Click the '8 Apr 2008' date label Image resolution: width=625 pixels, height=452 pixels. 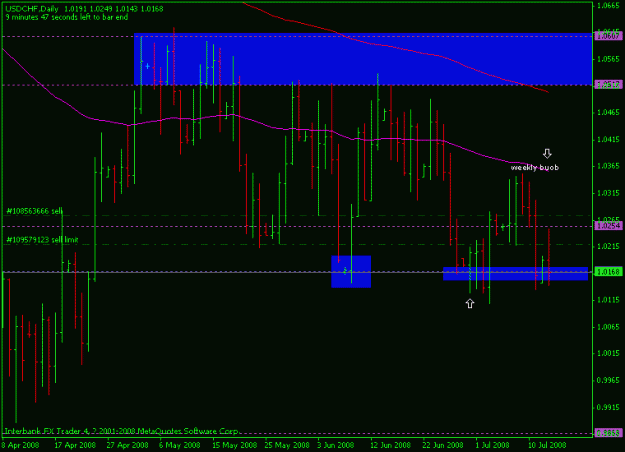click(20, 445)
